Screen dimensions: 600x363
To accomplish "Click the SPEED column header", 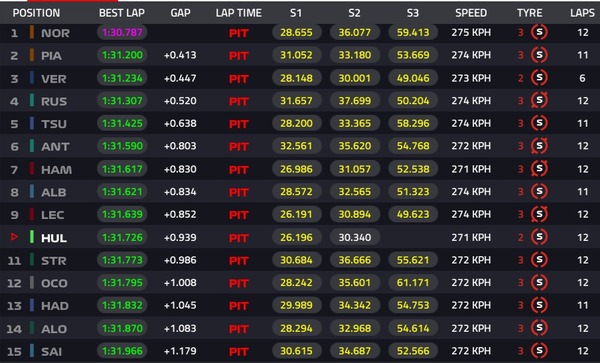I will (471, 13).
